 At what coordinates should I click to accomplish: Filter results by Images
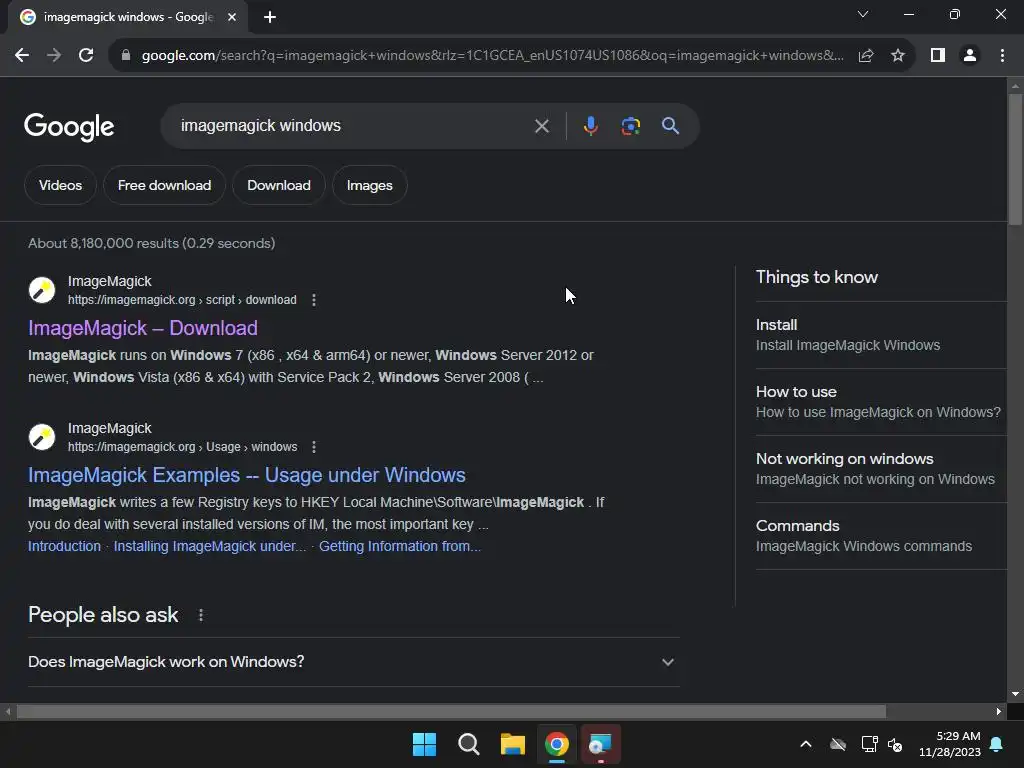click(x=369, y=185)
